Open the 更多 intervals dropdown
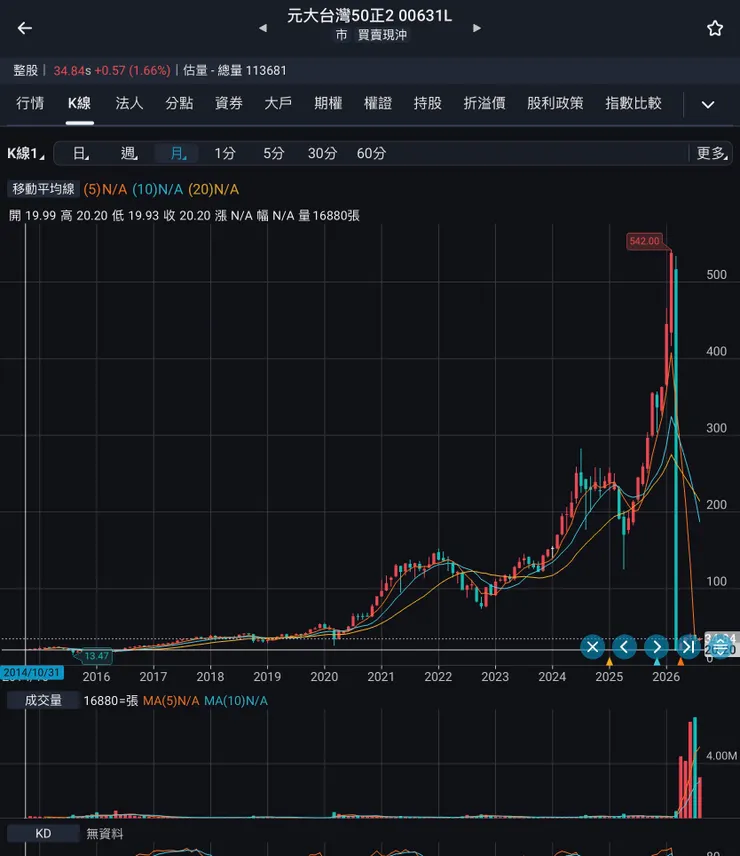Screen dimensions: 740x856 pyautogui.click(x=712, y=153)
